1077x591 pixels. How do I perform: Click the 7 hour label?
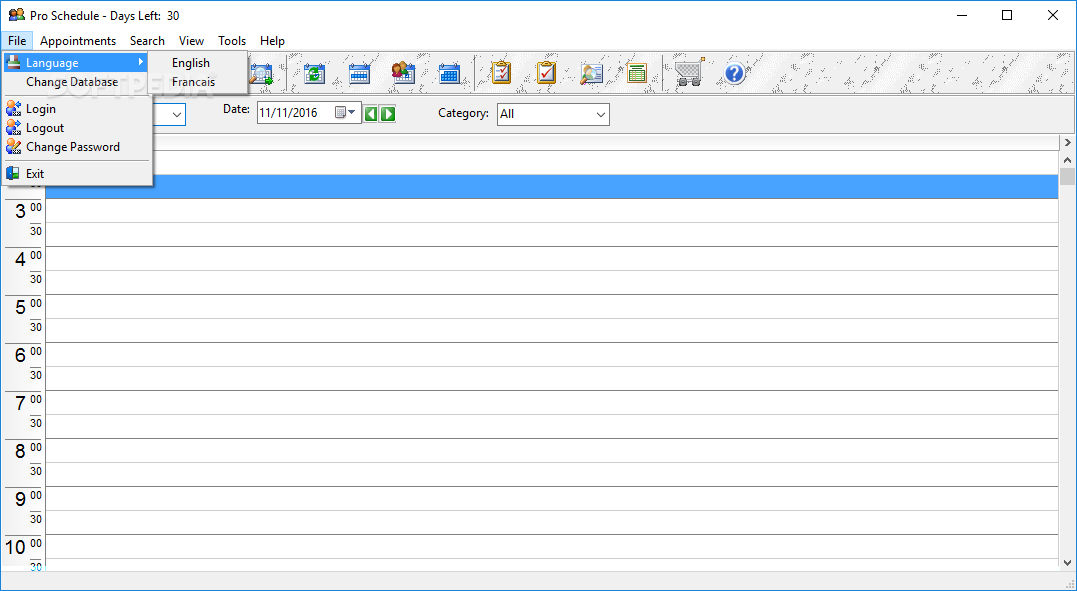(21, 404)
